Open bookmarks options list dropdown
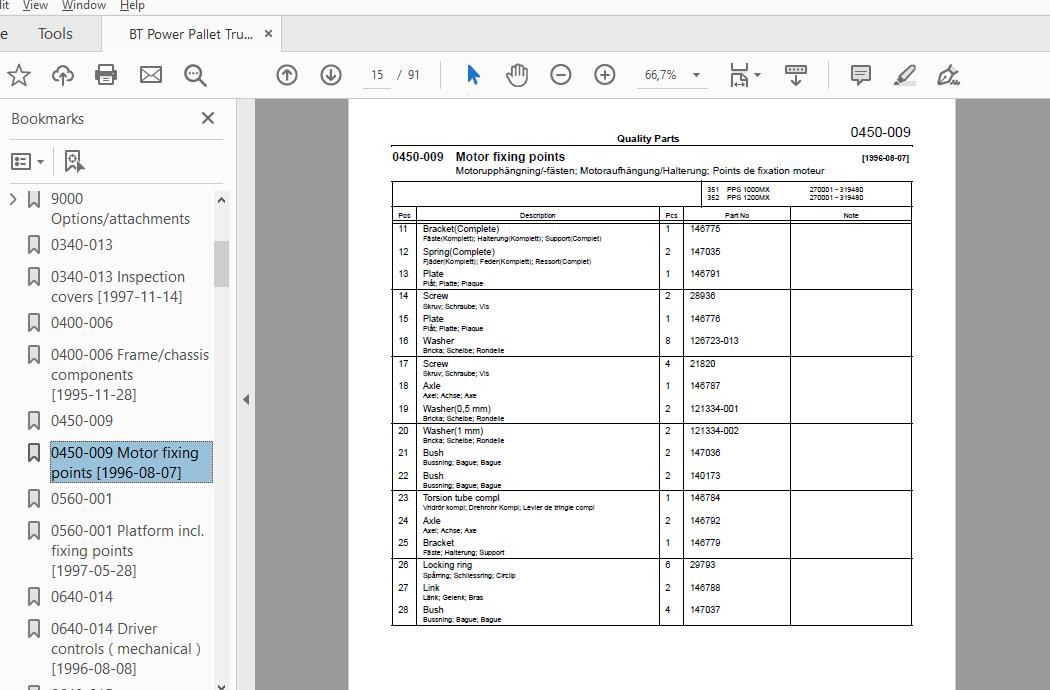 [27, 161]
